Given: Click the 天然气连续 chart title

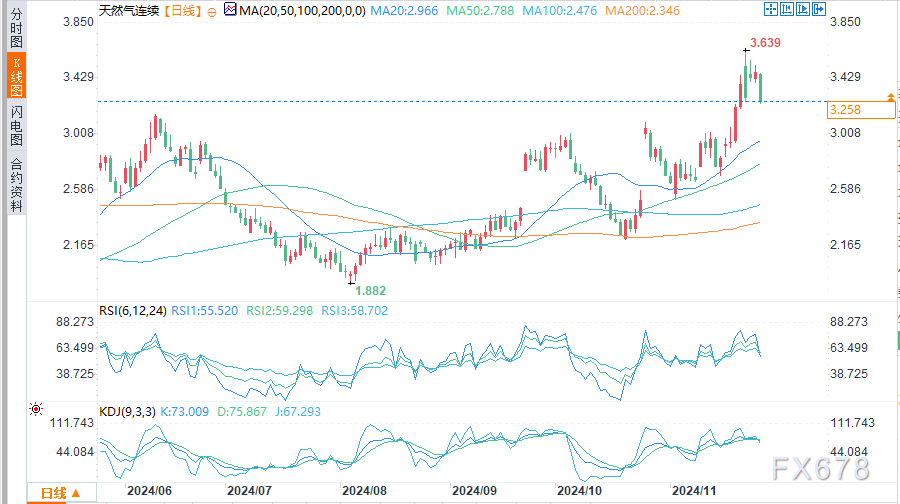Looking at the screenshot, I should click(128, 9).
